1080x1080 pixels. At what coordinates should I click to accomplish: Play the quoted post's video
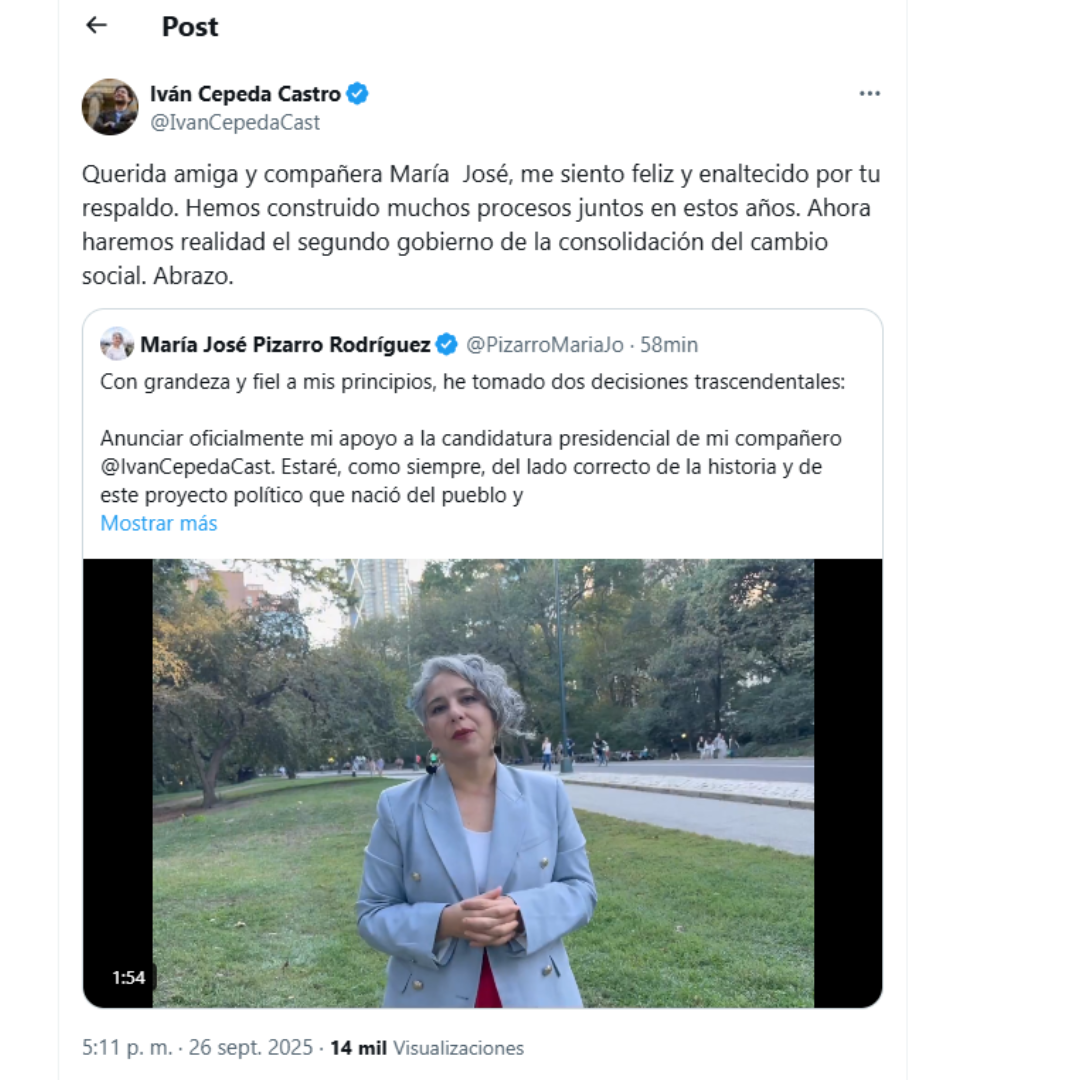[x=482, y=782]
